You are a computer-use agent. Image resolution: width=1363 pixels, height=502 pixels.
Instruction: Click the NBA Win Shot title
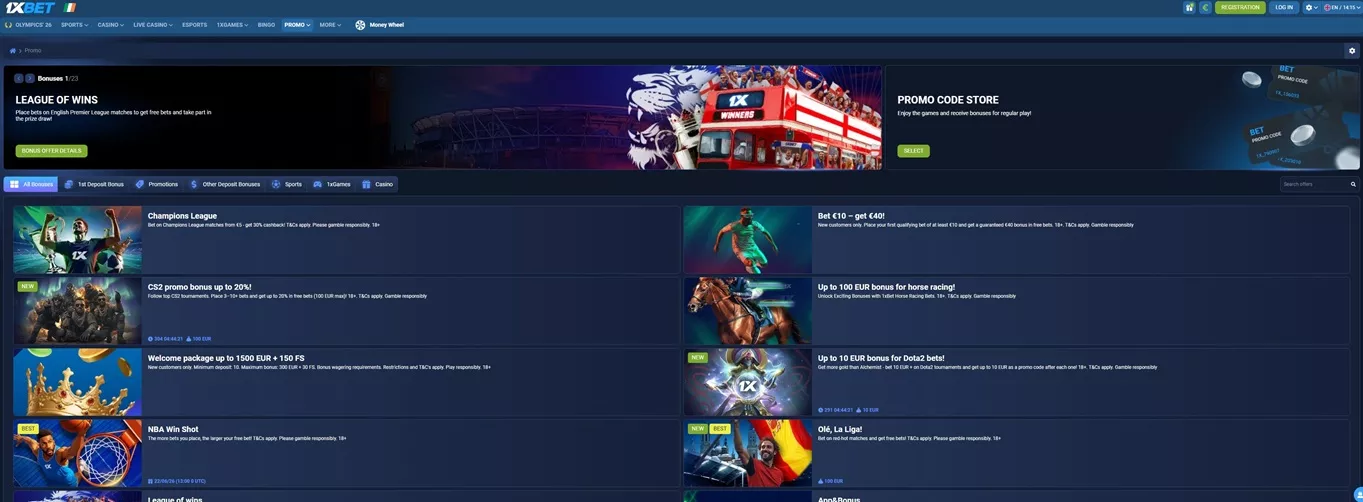(173, 429)
